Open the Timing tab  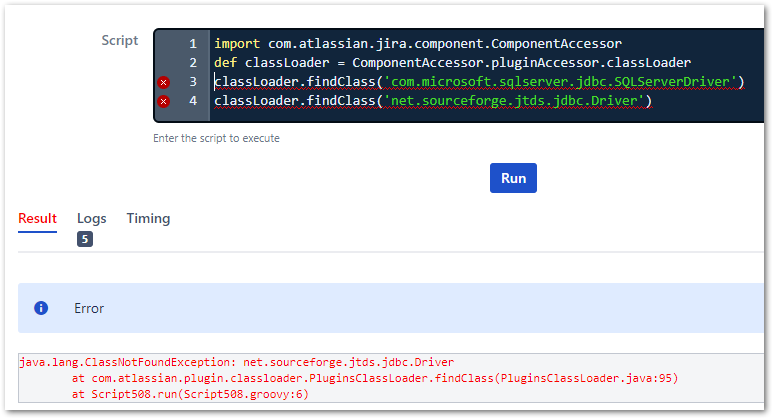(x=148, y=218)
